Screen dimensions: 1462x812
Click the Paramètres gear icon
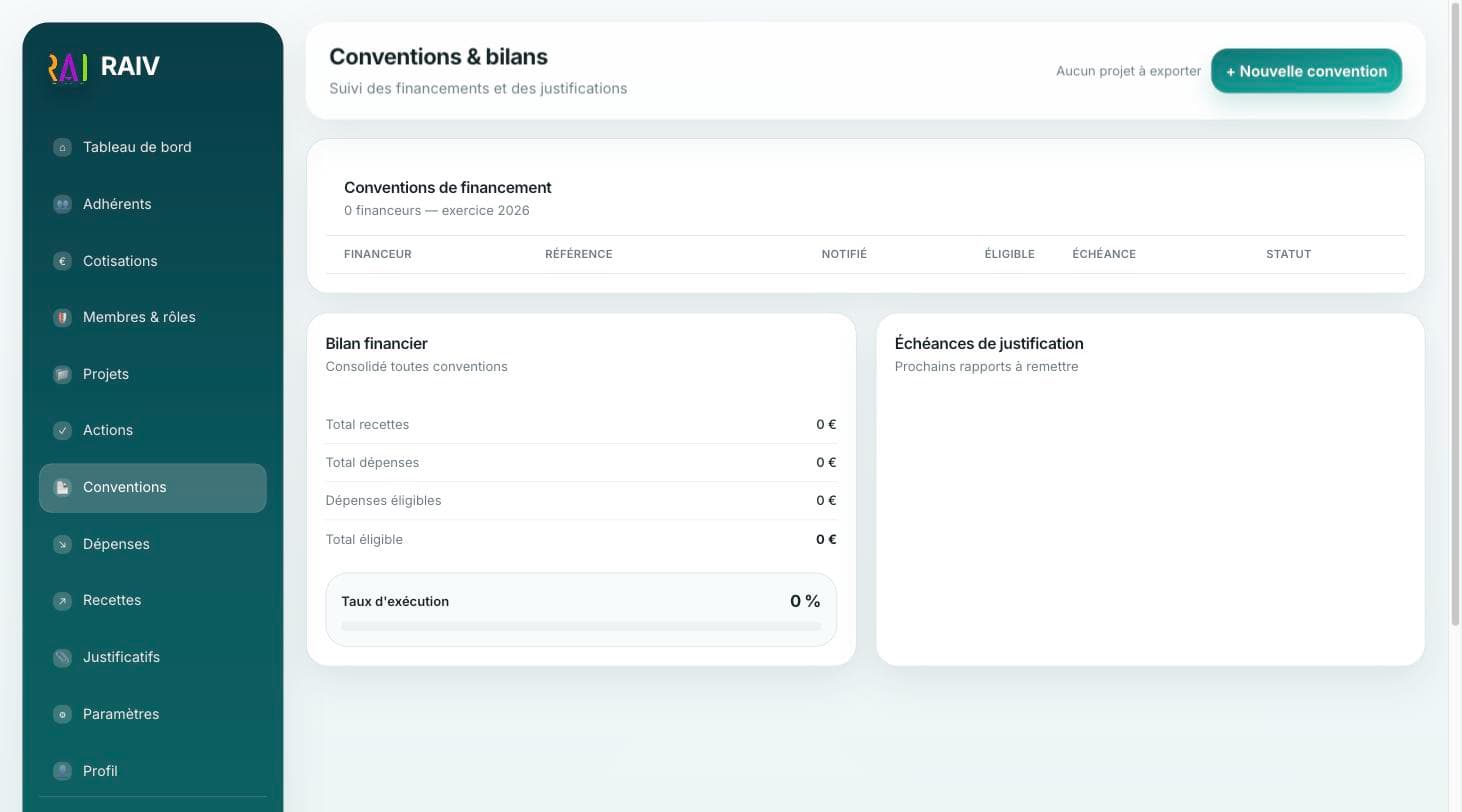(x=62, y=714)
